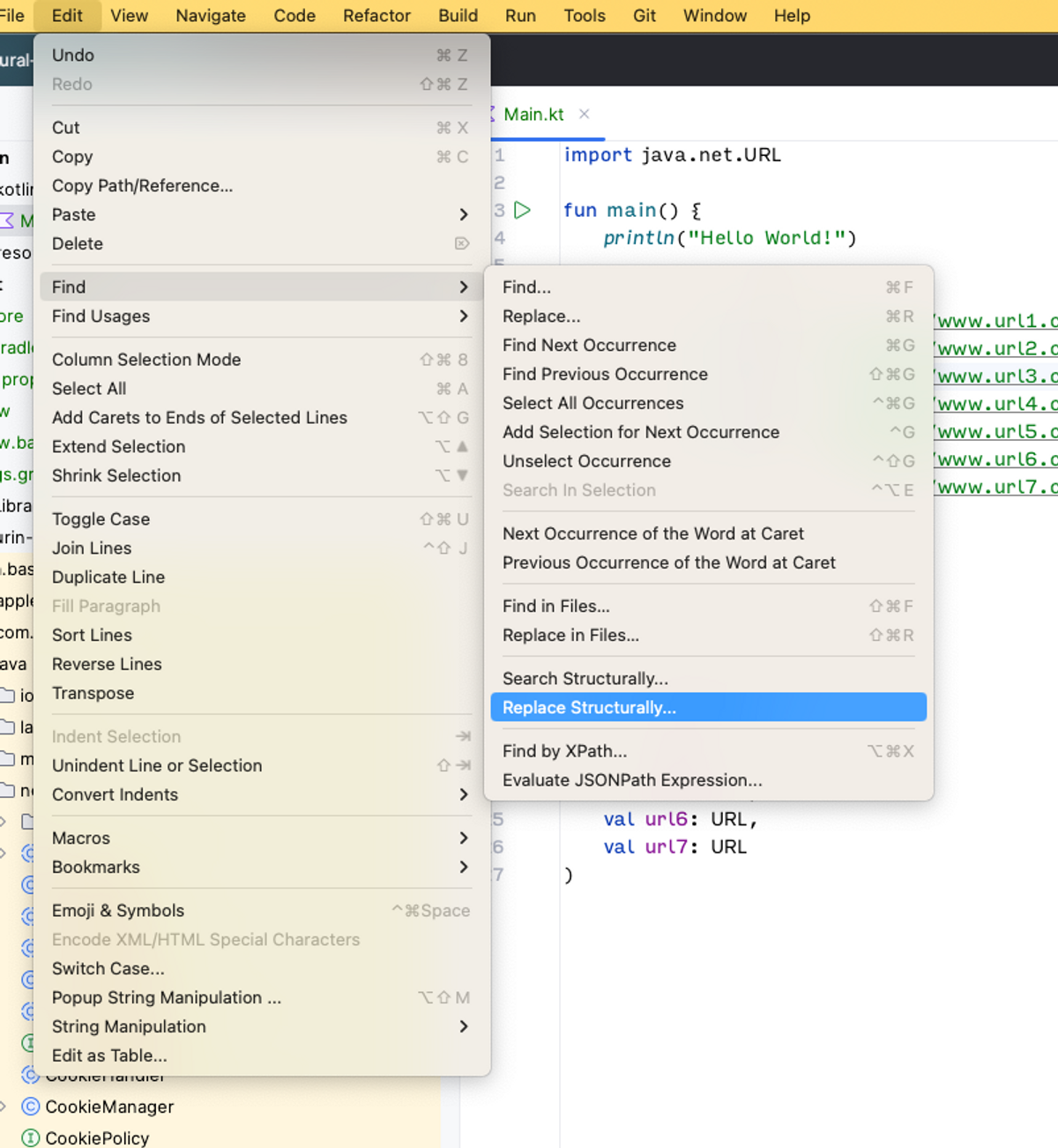Viewport: 1058px width, 1148px height.
Task: Select Unindent Line or Selection
Action: pos(262,765)
